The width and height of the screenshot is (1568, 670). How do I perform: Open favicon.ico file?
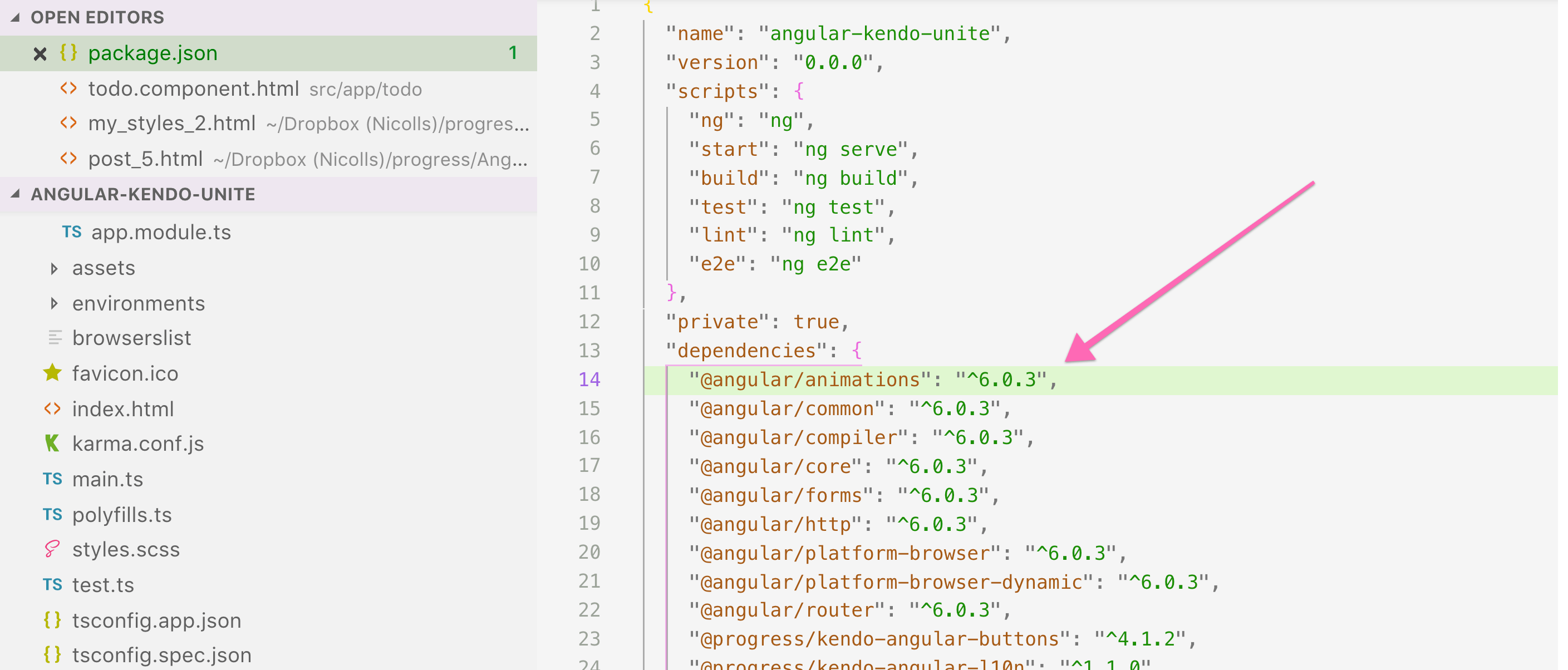pos(125,373)
